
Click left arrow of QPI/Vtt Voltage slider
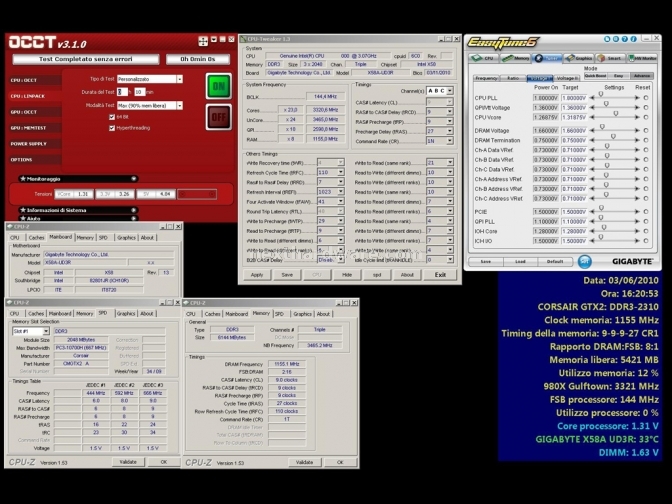point(592,108)
